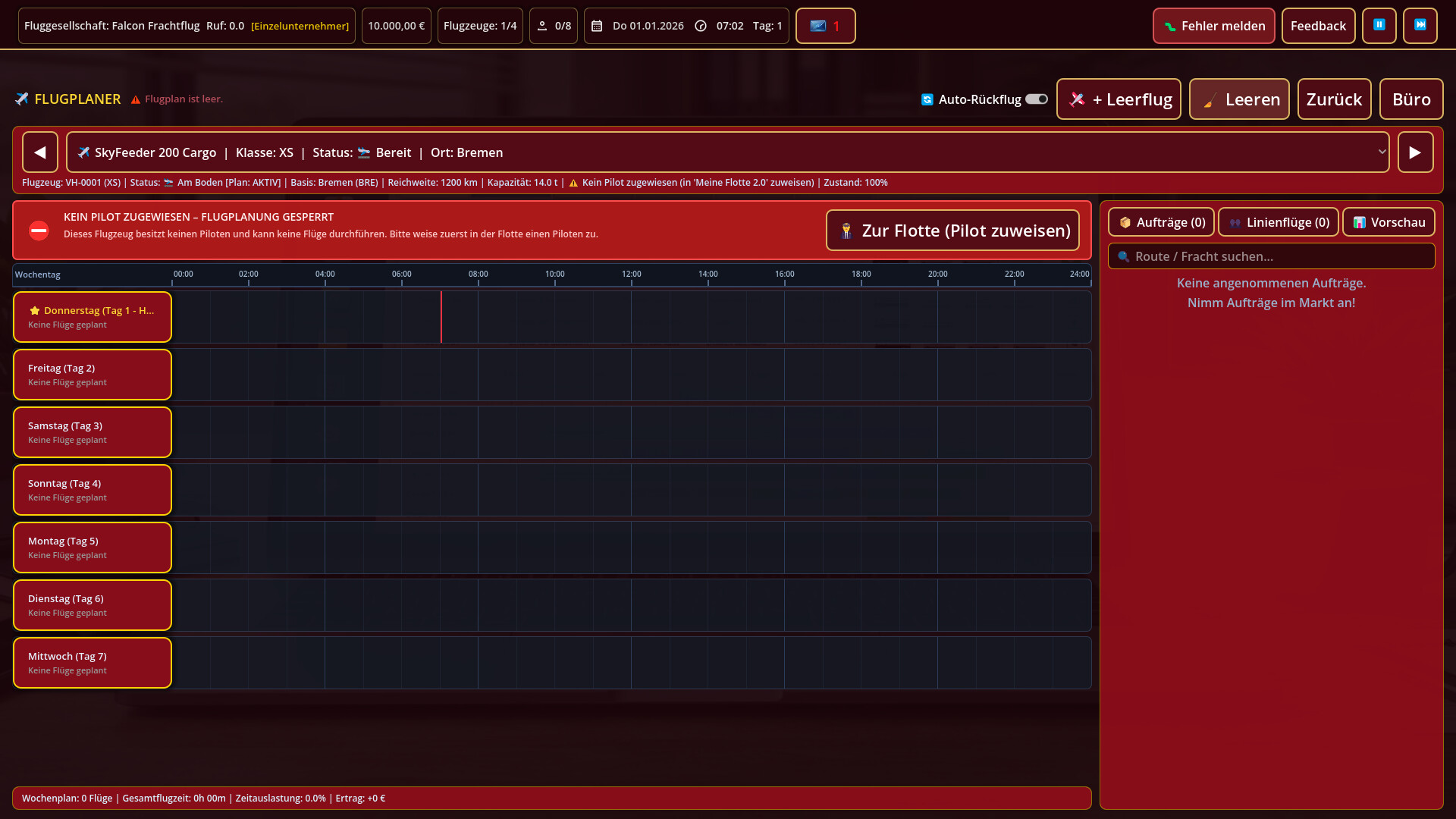Open the Linienflüge (0) tab
Screen dimensions: 1456x819
[1279, 222]
